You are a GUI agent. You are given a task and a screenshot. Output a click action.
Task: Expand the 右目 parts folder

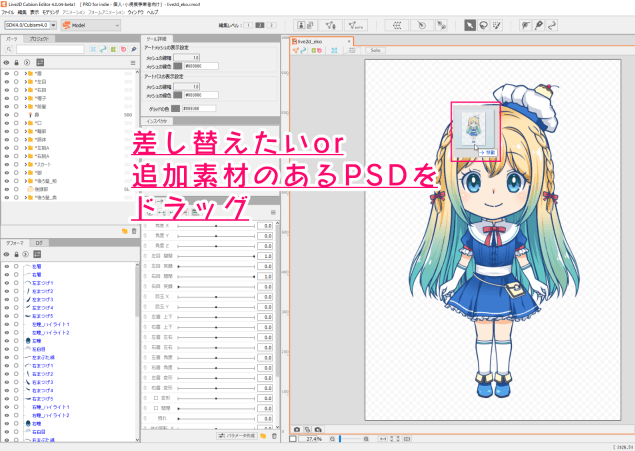click(26, 90)
